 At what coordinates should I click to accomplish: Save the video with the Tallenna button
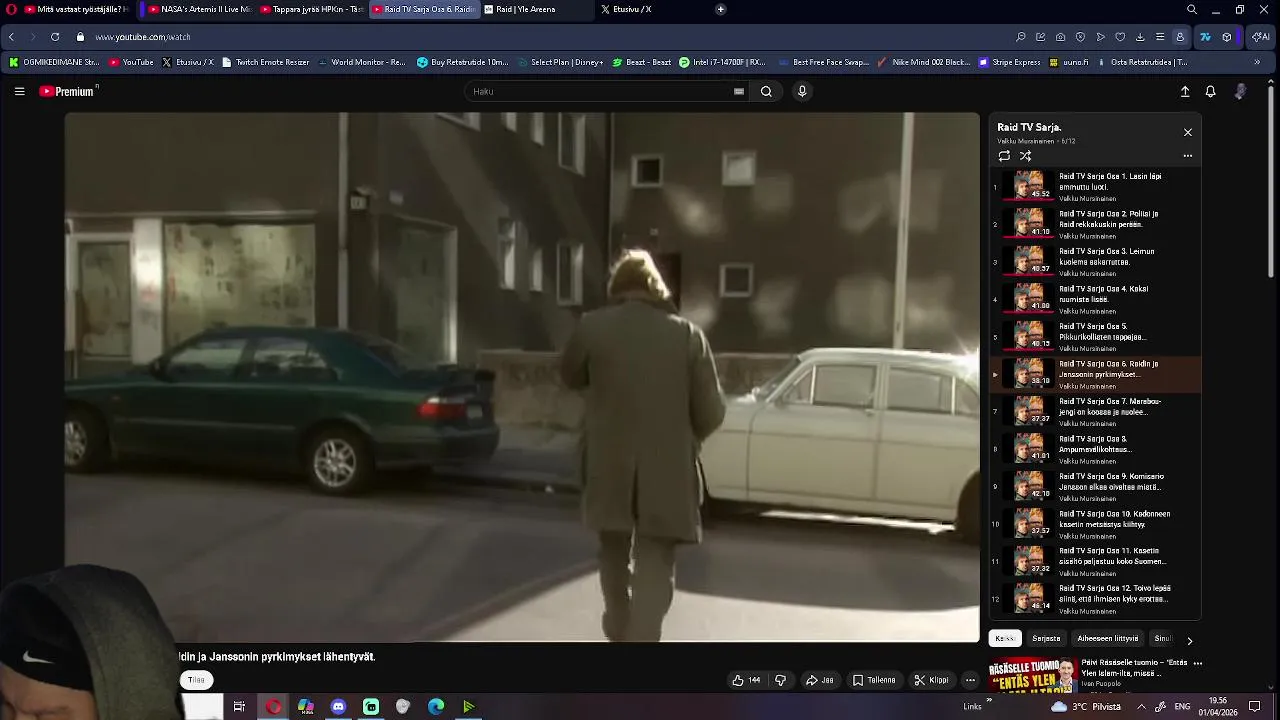[874, 680]
